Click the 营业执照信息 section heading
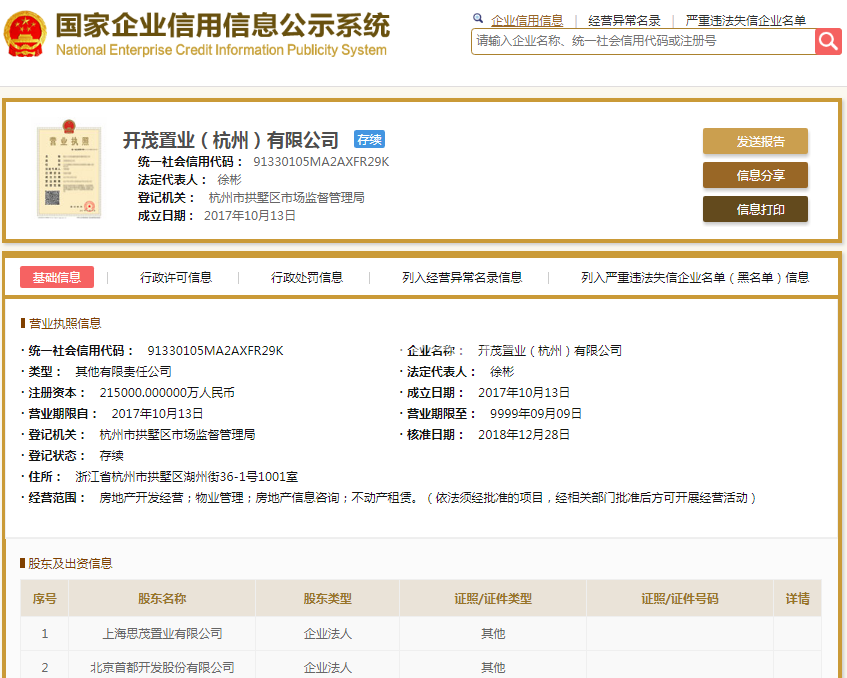 click(x=65, y=323)
